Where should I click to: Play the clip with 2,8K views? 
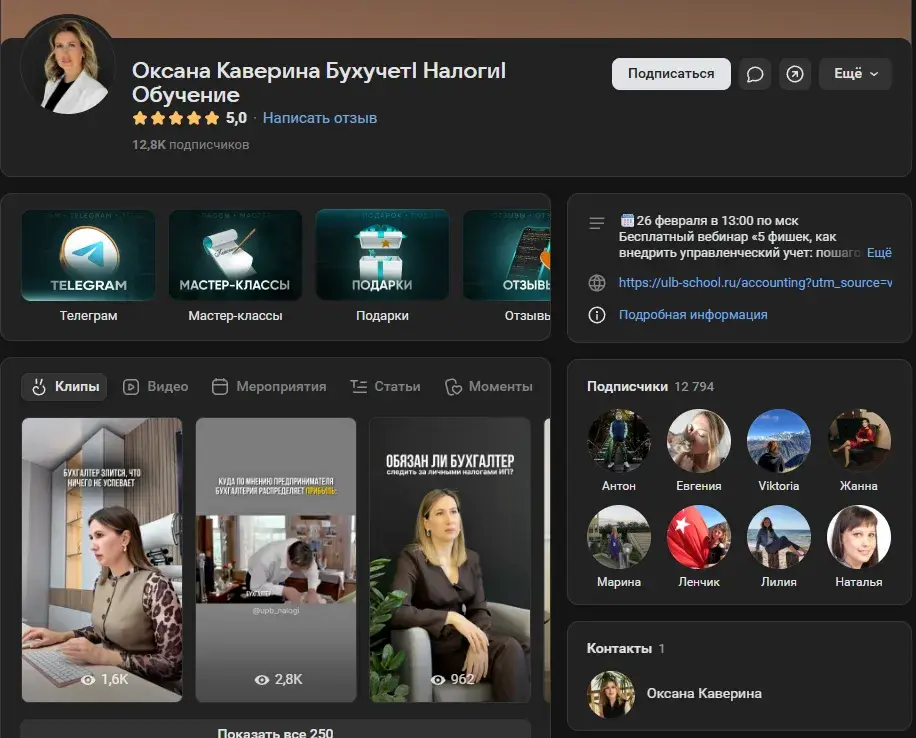pos(276,560)
